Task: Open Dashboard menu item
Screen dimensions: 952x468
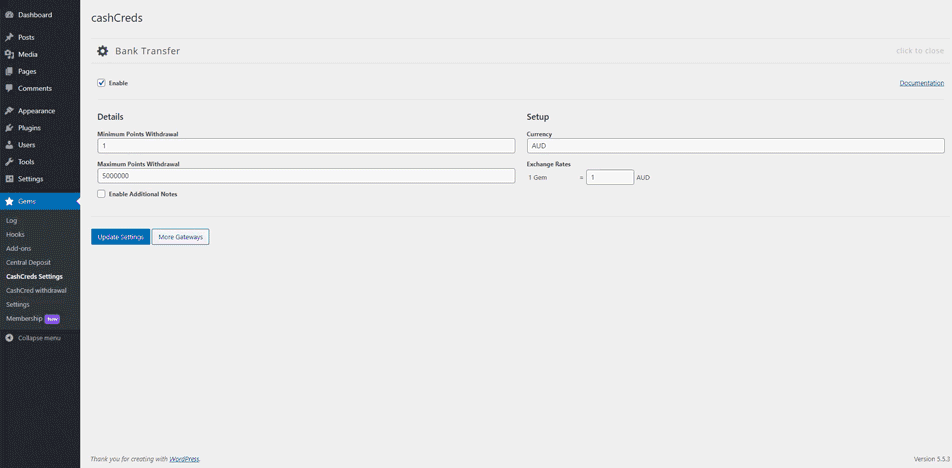Action: coord(40,15)
